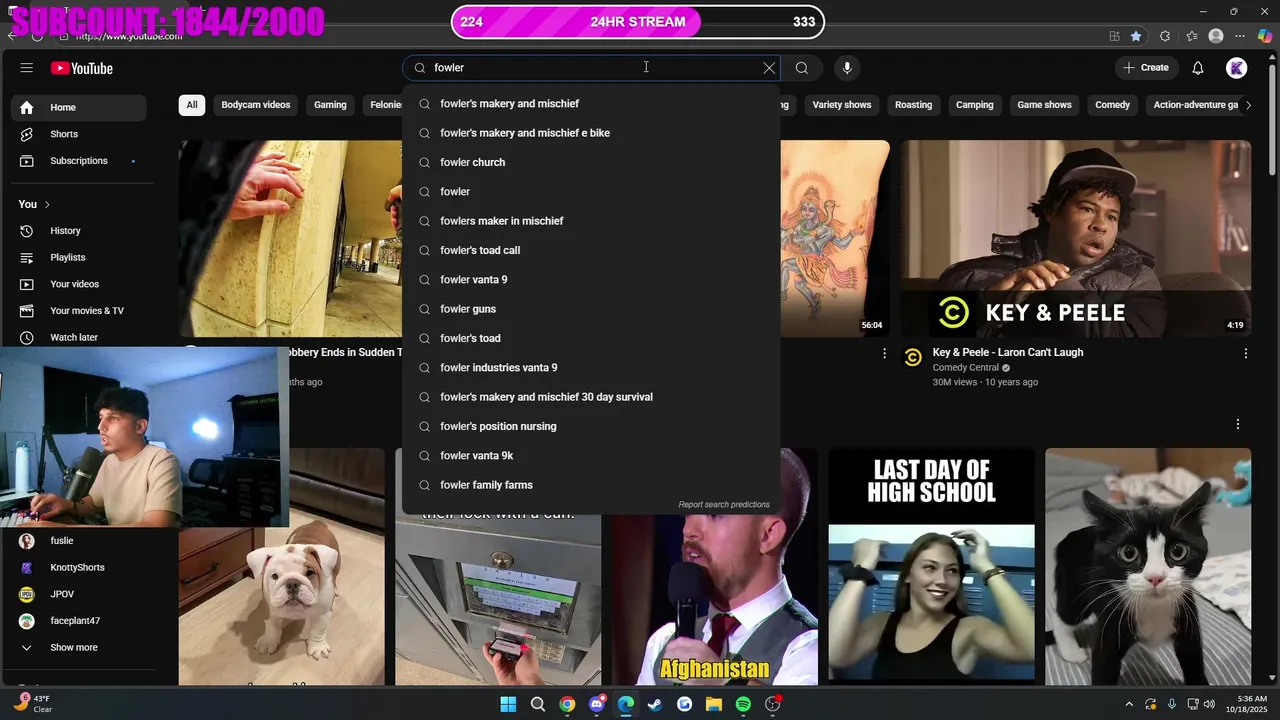Viewport: 1280px width, 720px height.
Task: Open the YouTube hamburger guide menu
Action: pos(27,68)
